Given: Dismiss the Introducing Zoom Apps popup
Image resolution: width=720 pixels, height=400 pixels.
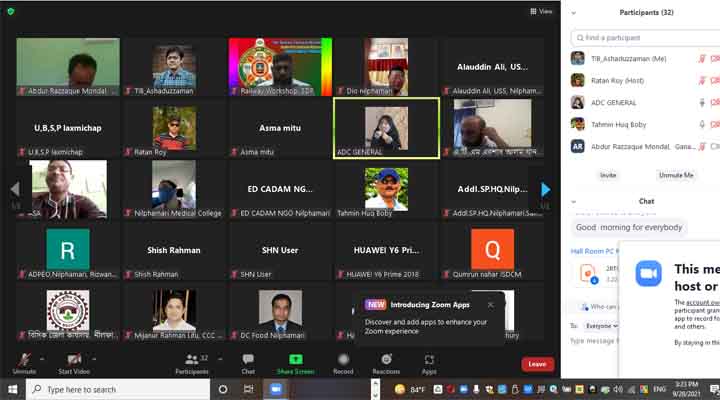Looking at the screenshot, I should (490, 304).
